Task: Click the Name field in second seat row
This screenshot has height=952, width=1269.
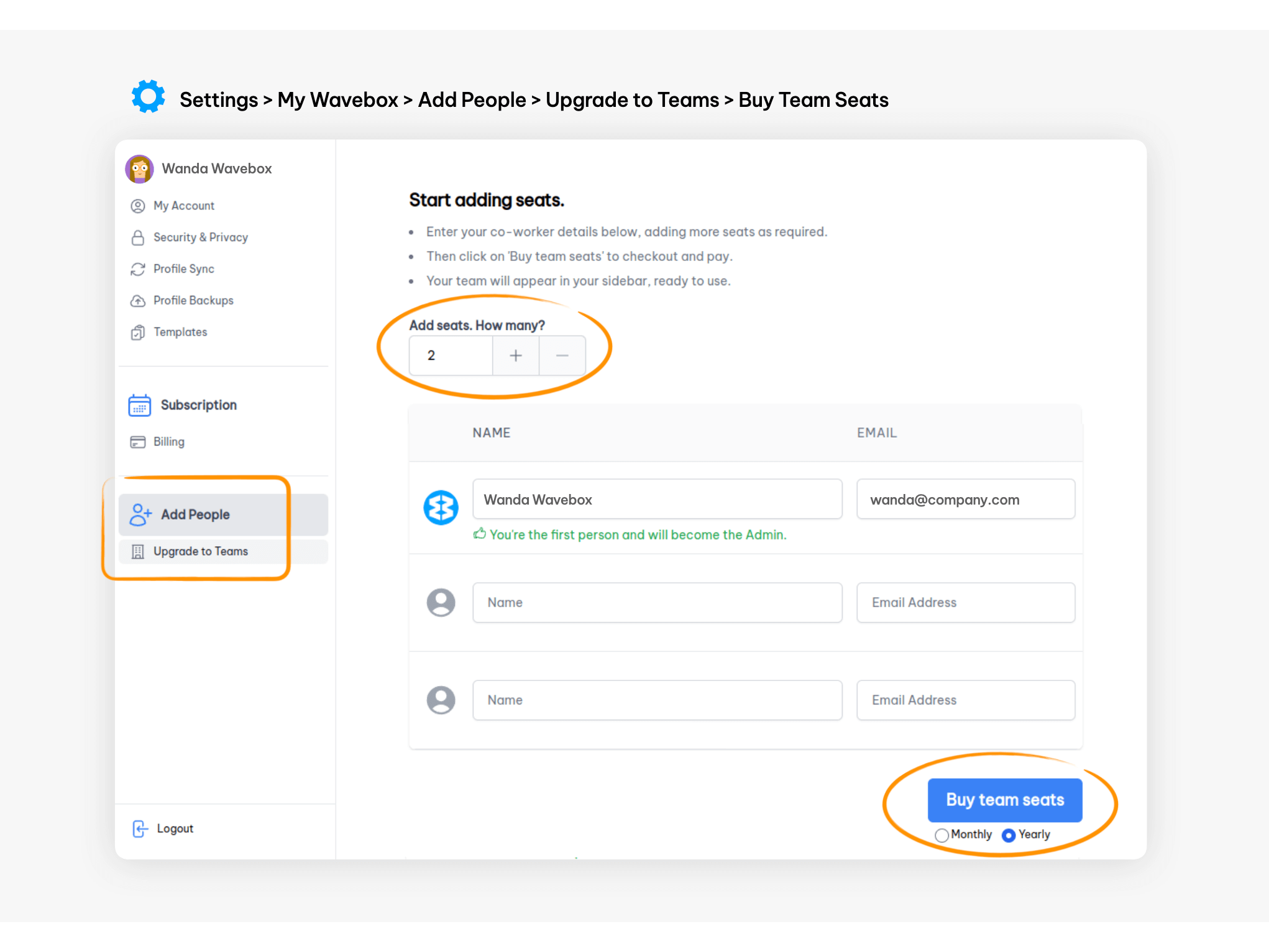Action: point(657,602)
